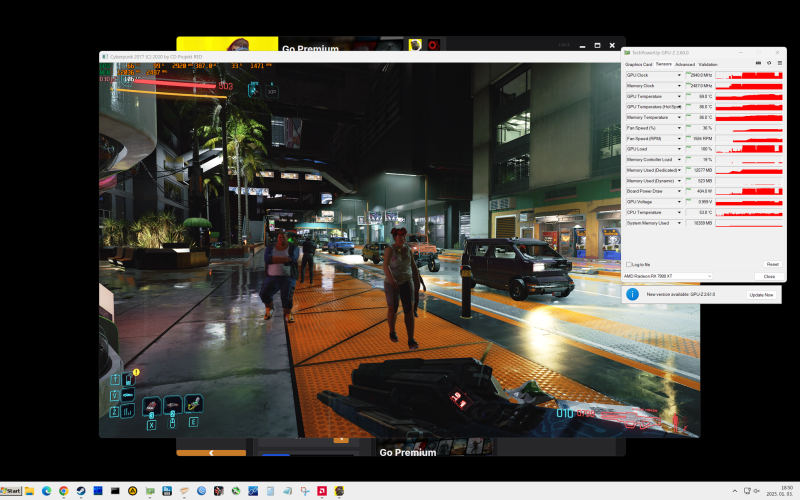Click Go Premium at the launcher top
Viewport: 800px width, 500px height.
pyautogui.click(x=310, y=48)
